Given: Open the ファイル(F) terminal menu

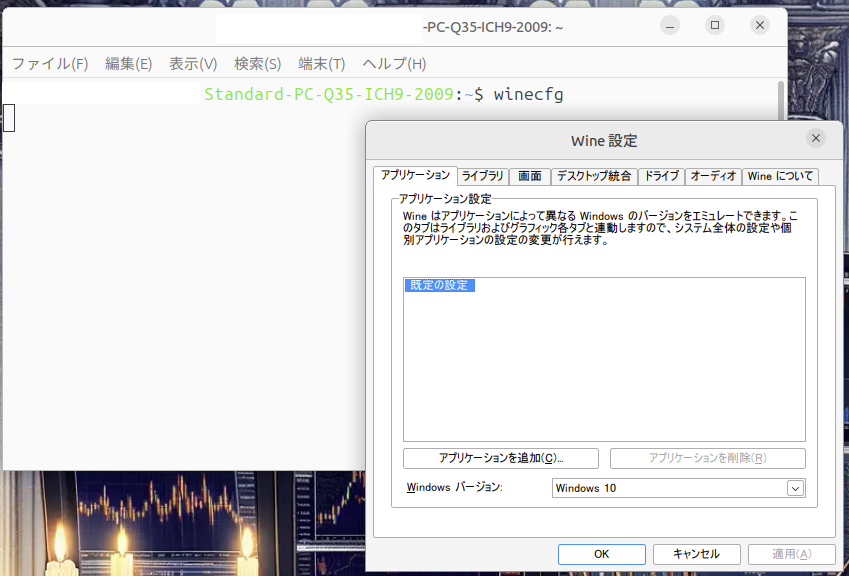Looking at the screenshot, I should (x=50, y=64).
